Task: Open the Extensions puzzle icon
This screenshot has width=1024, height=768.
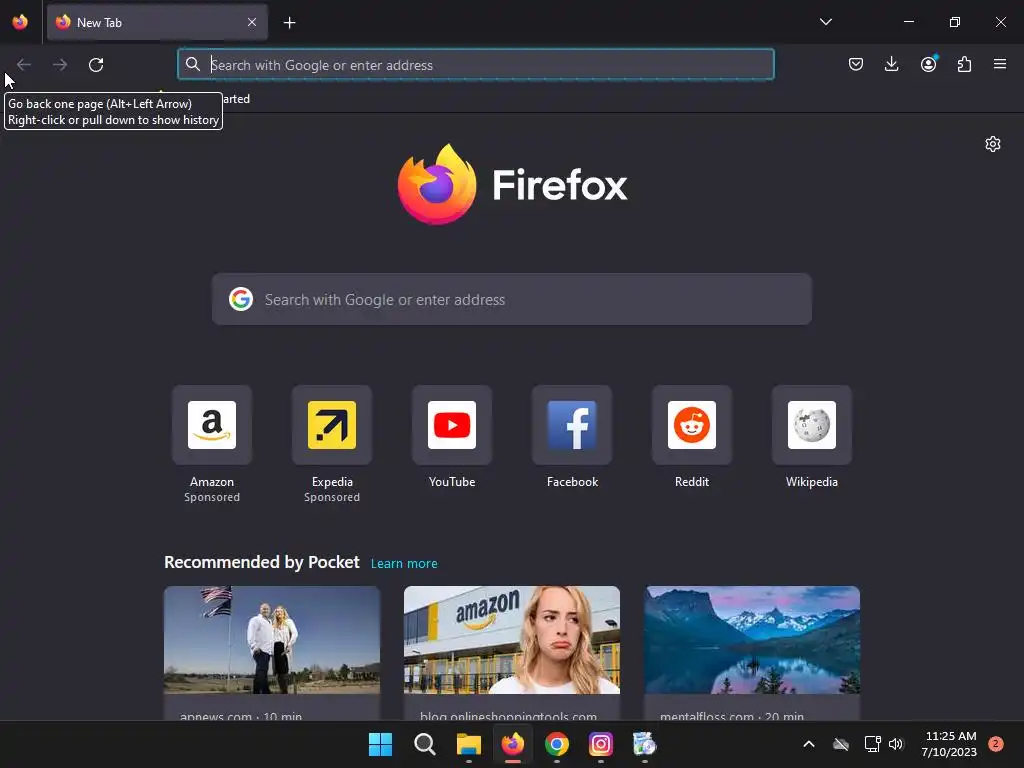Action: [964, 64]
